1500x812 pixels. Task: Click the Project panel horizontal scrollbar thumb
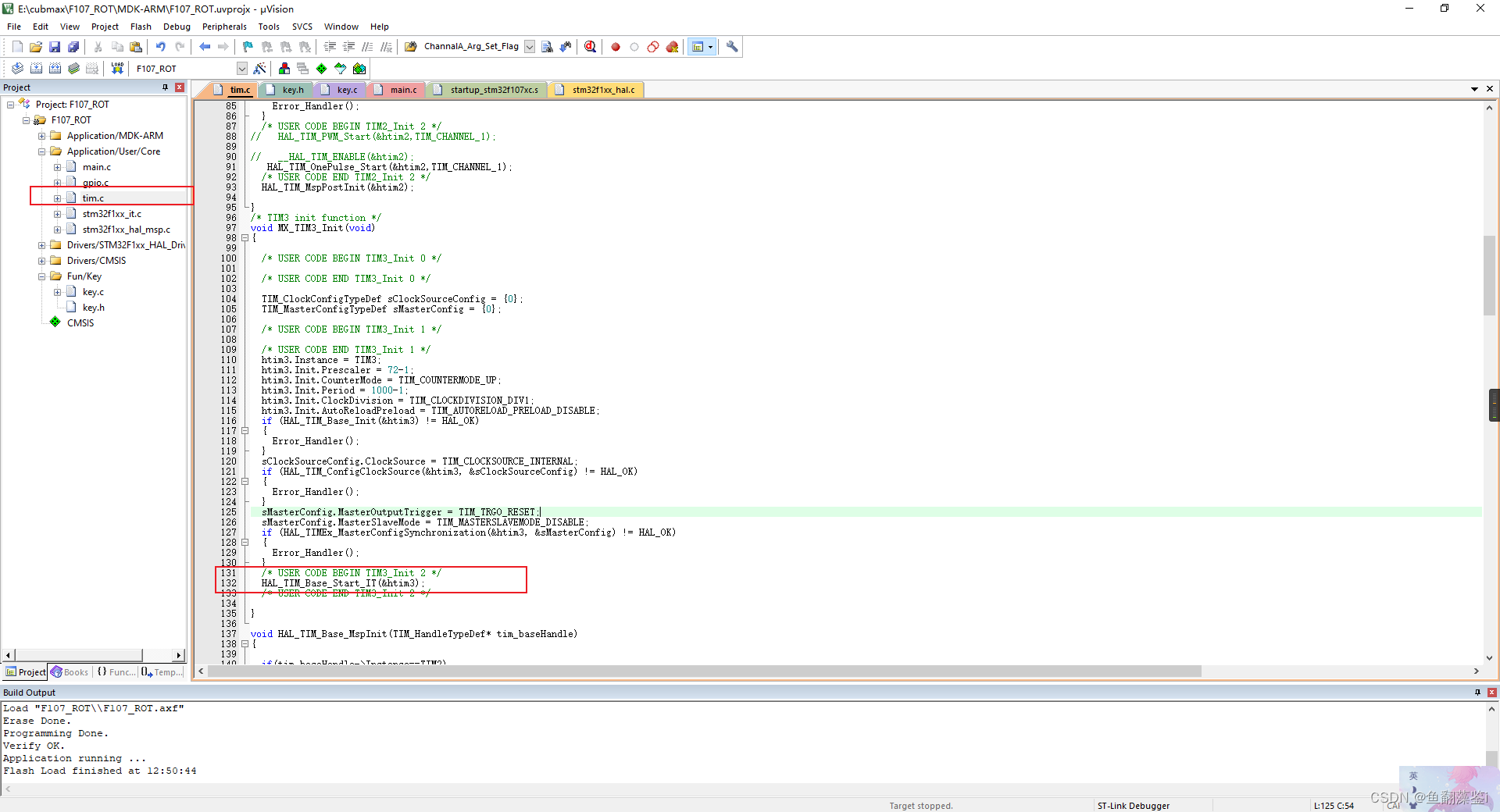coord(79,655)
